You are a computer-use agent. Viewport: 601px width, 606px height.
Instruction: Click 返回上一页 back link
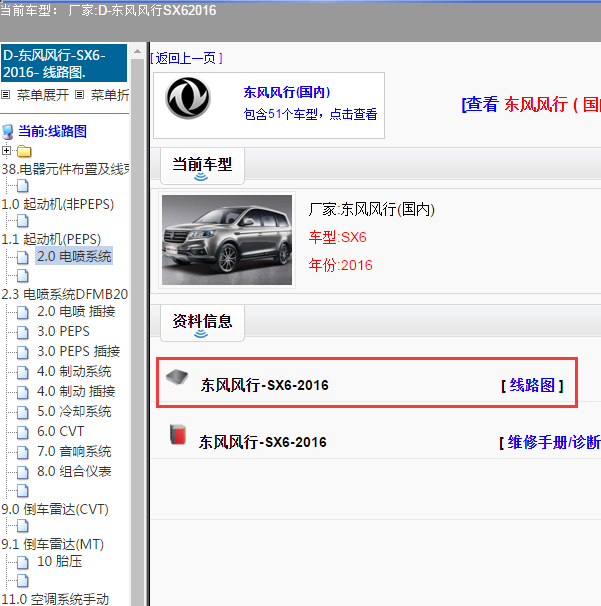click(186, 58)
